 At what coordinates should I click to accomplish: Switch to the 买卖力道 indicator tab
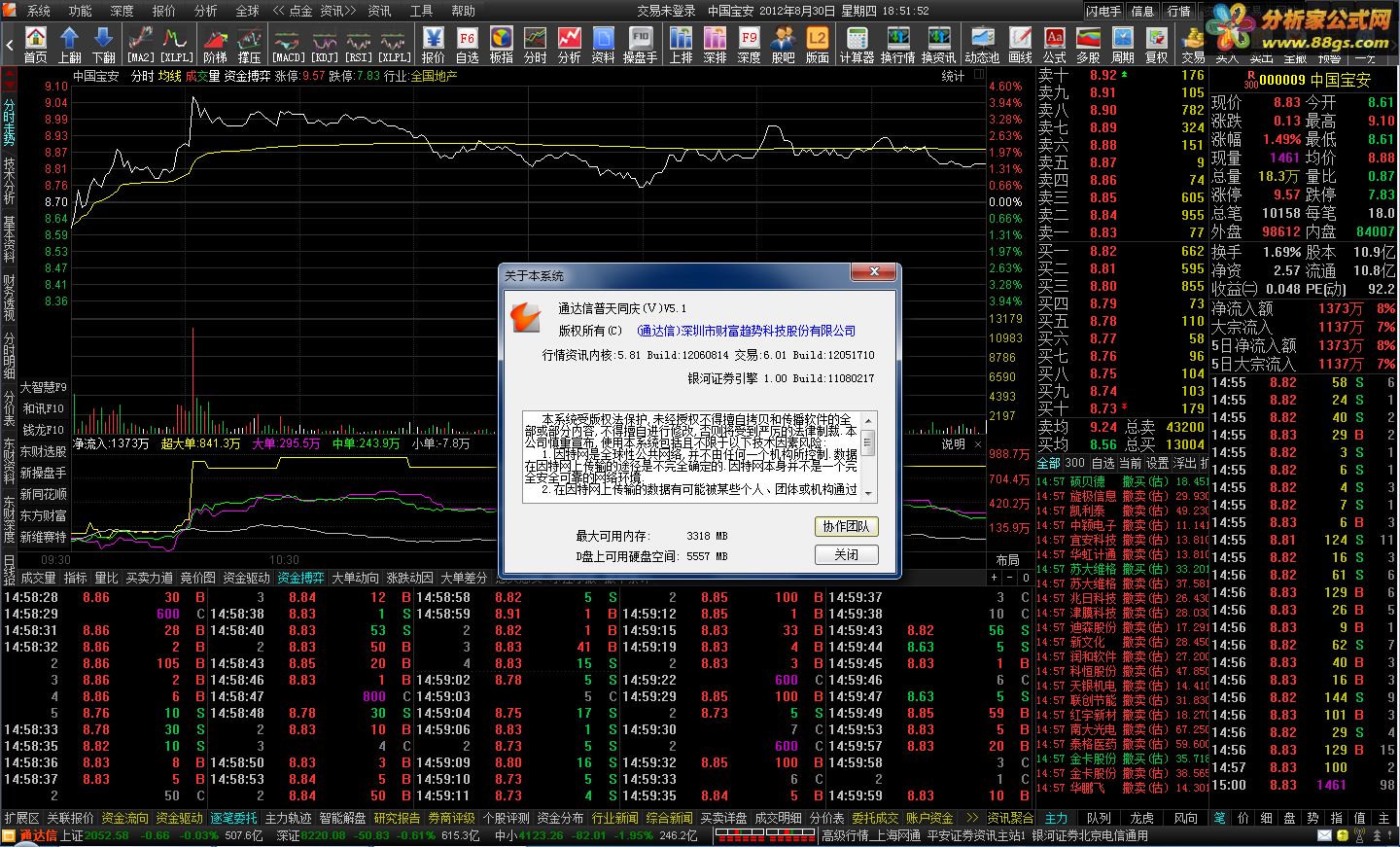click(x=149, y=578)
